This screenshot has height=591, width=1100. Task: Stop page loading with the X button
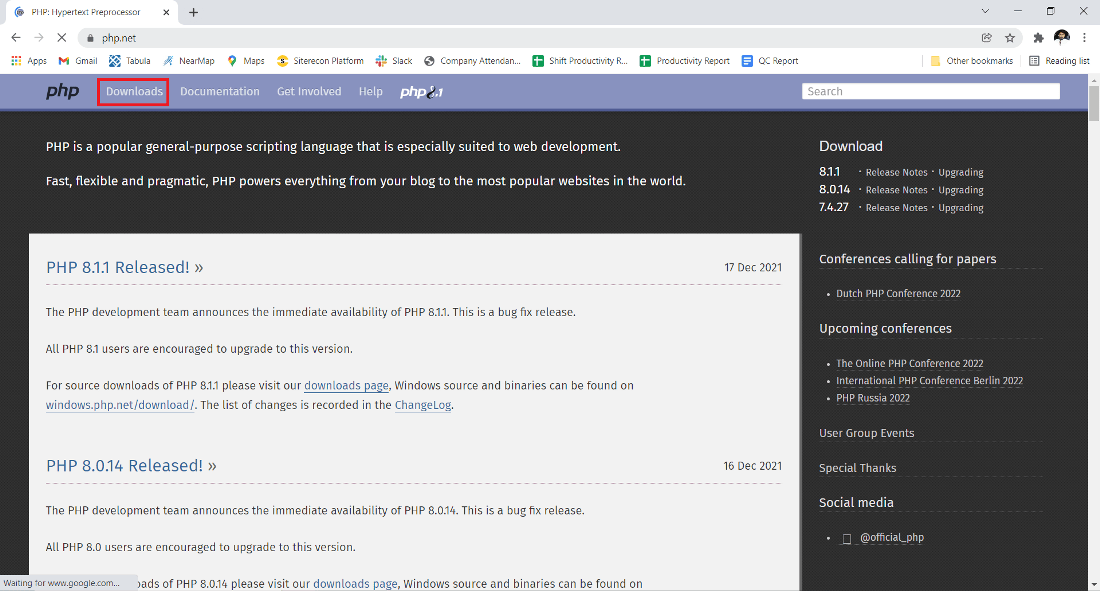tap(62, 38)
